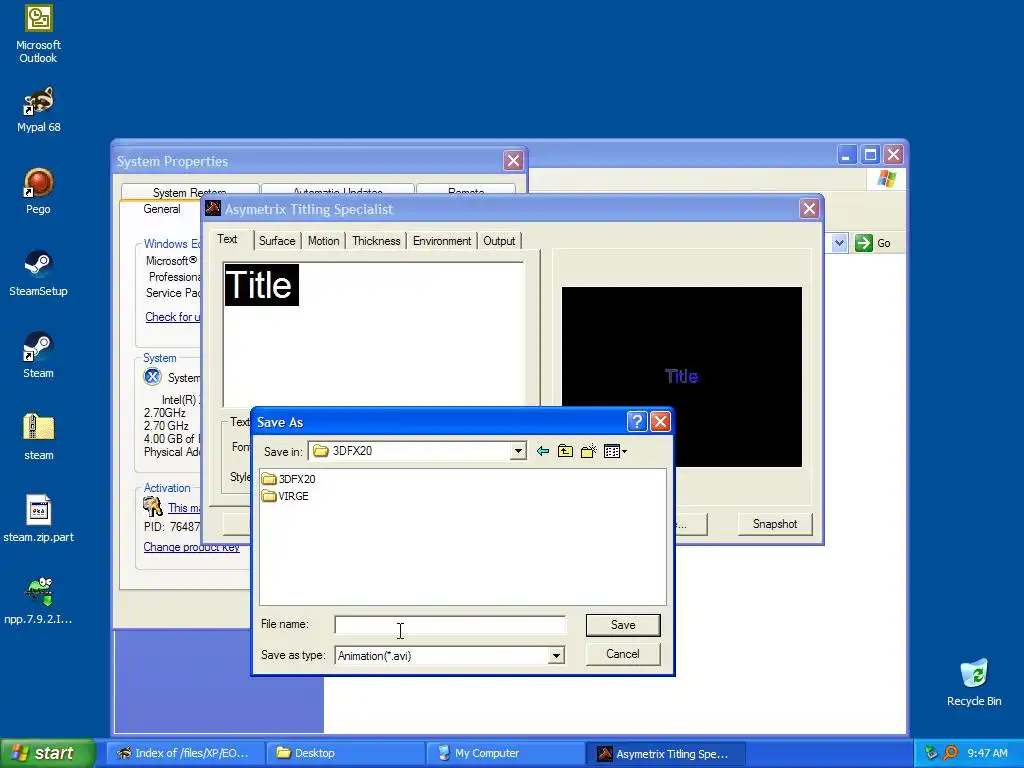This screenshot has width=1024, height=768.
Task: Select General tab in System Properties
Action: pyautogui.click(x=162, y=209)
